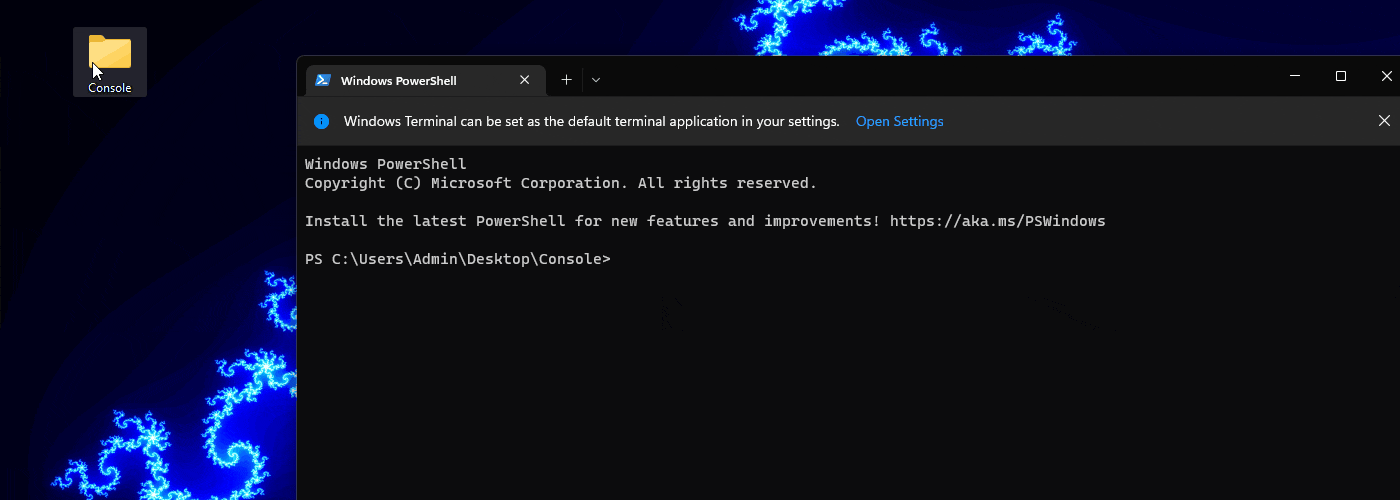Maximize the Windows Terminal window
Image resolution: width=1400 pixels, height=500 pixels.
(x=1341, y=76)
